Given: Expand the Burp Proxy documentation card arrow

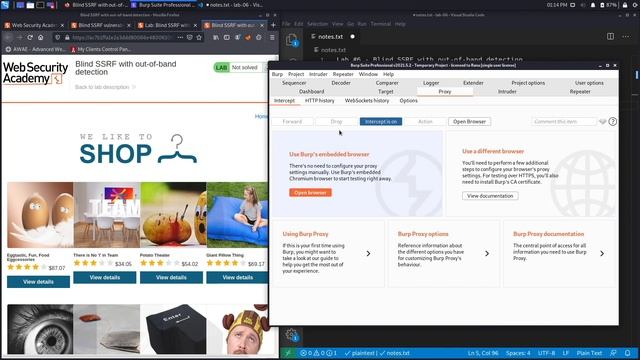Looking at the screenshot, I should (602, 253).
